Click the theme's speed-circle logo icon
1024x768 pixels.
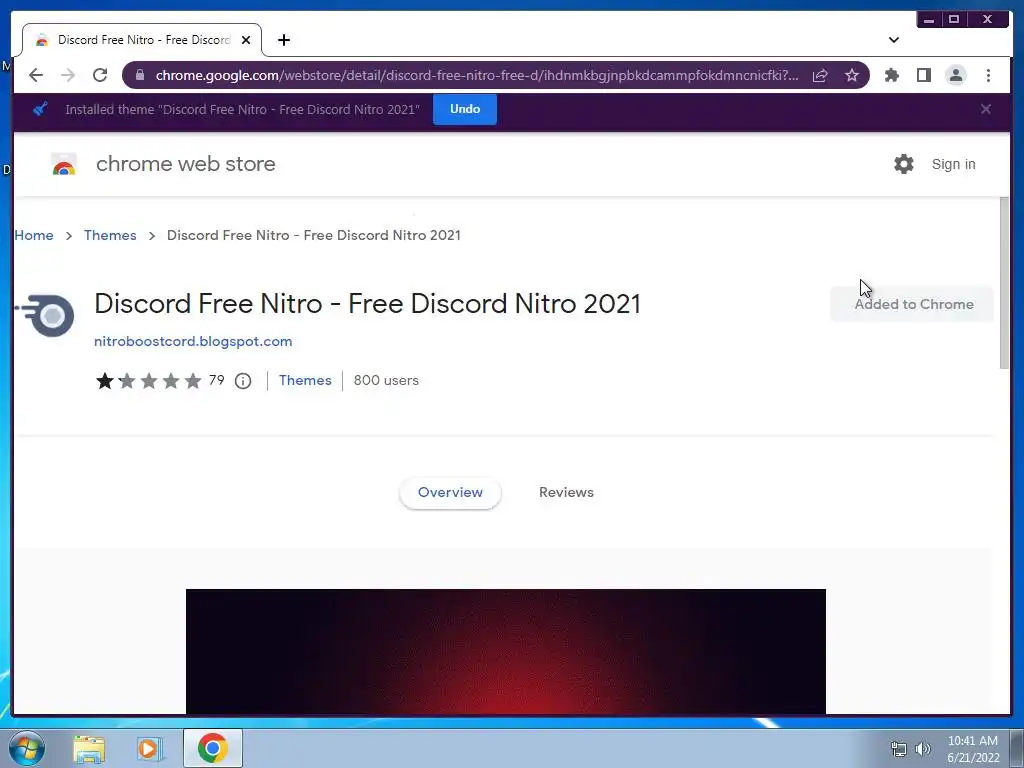[46, 315]
